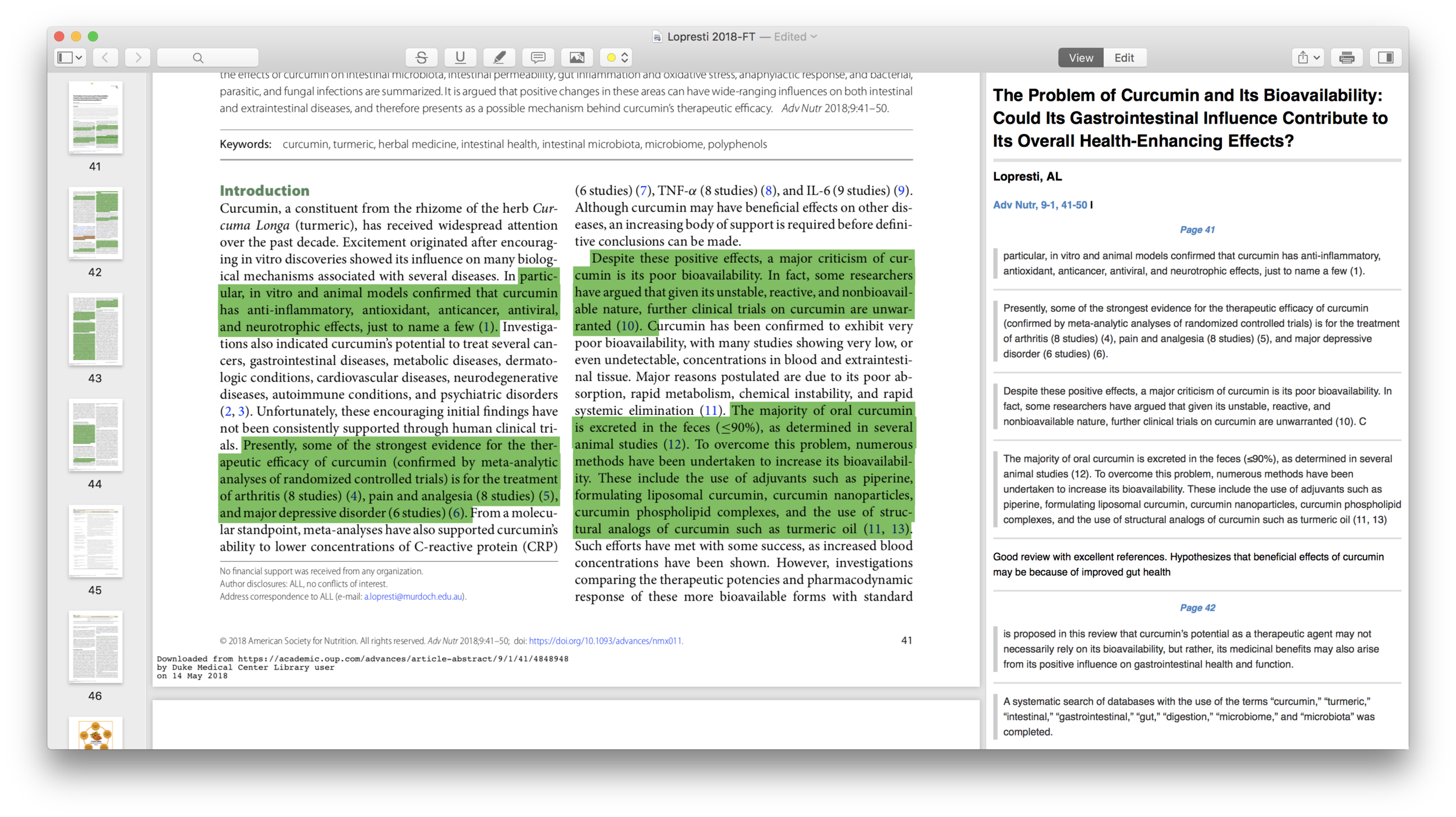Go forward with the right arrow button
This screenshot has height=817, width=1456.
137,58
